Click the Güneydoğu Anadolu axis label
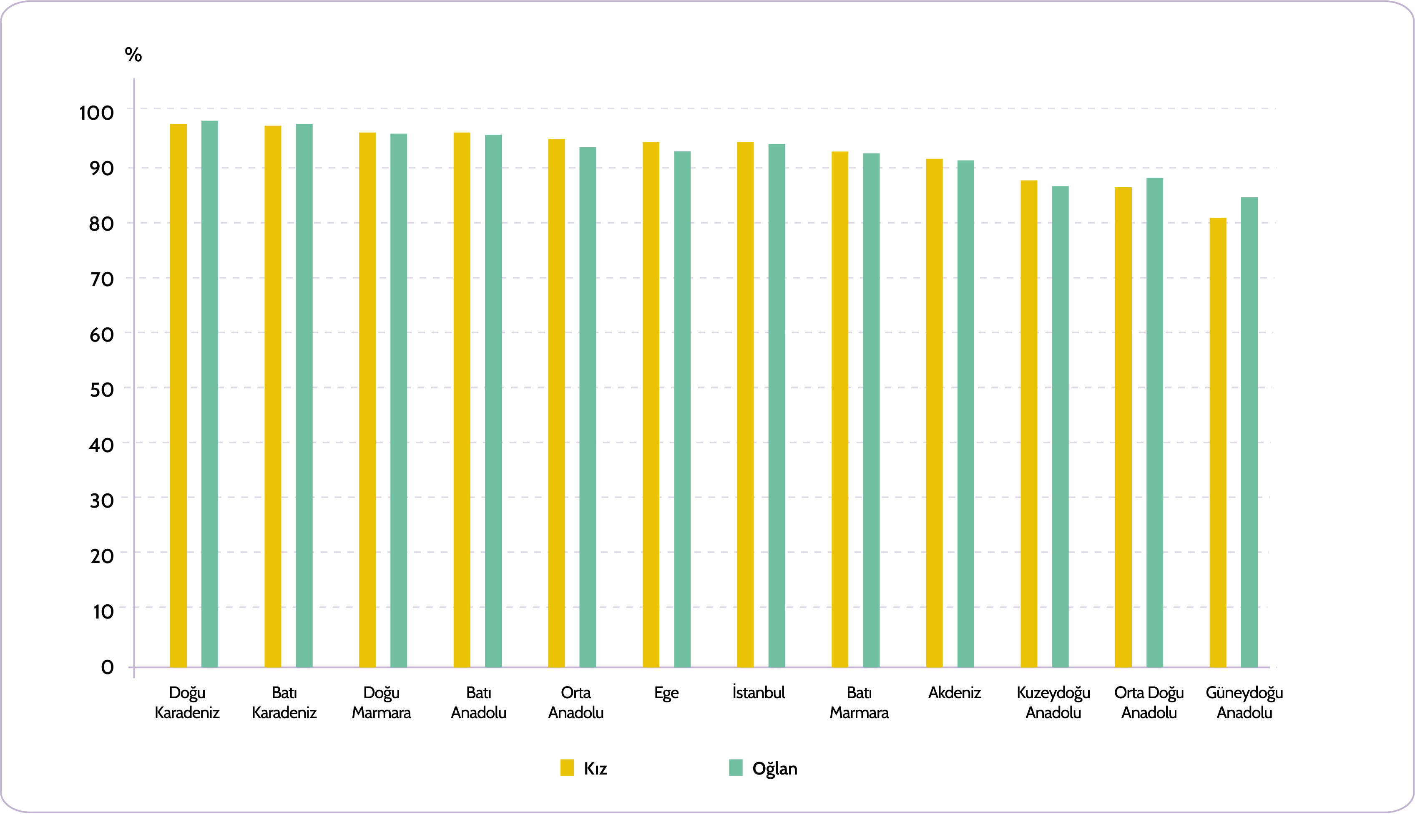1415x840 pixels. tap(1244, 702)
